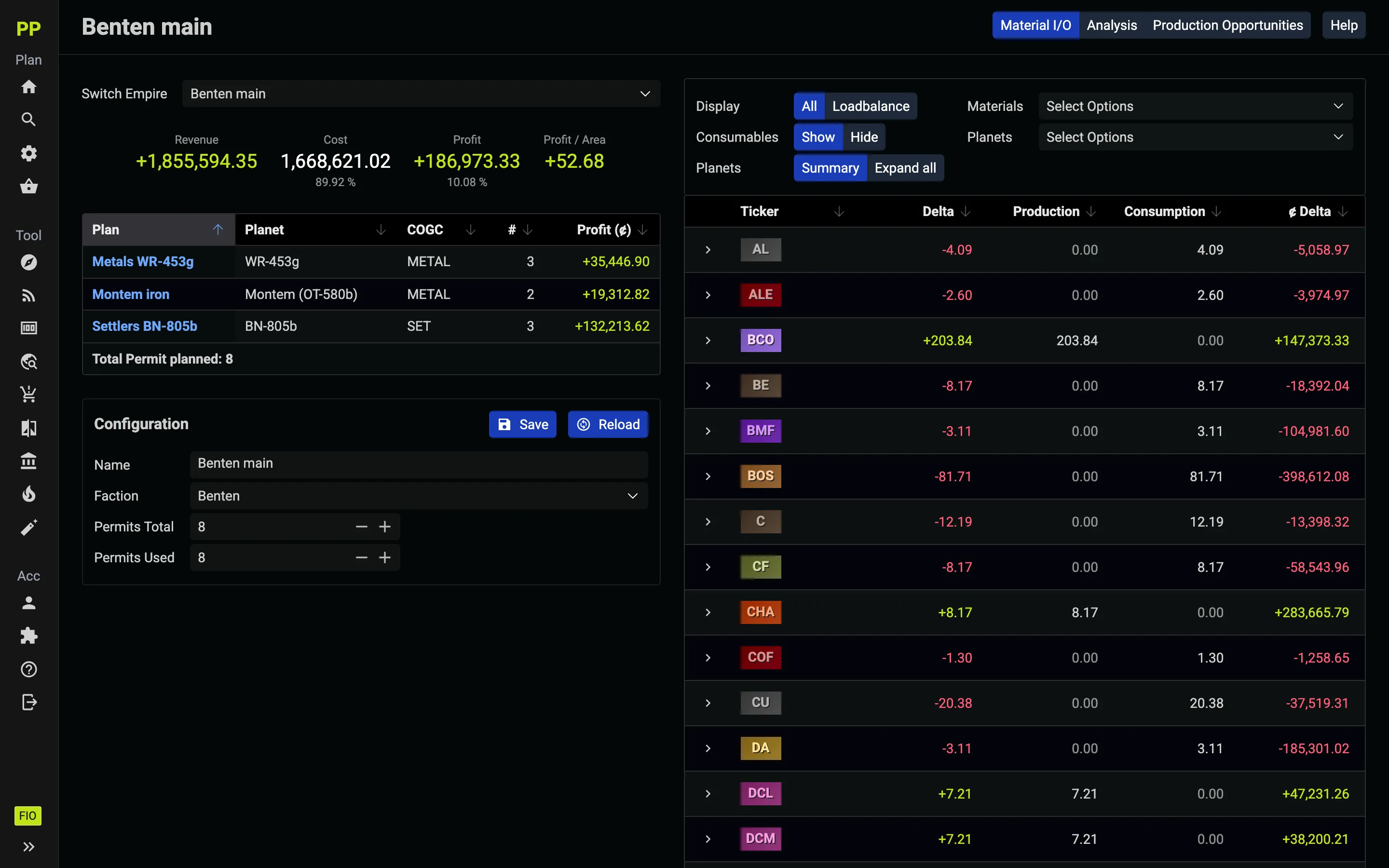Image resolution: width=1389 pixels, height=868 pixels.
Task: Click the puzzle piece account icon
Action: [x=29, y=636]
